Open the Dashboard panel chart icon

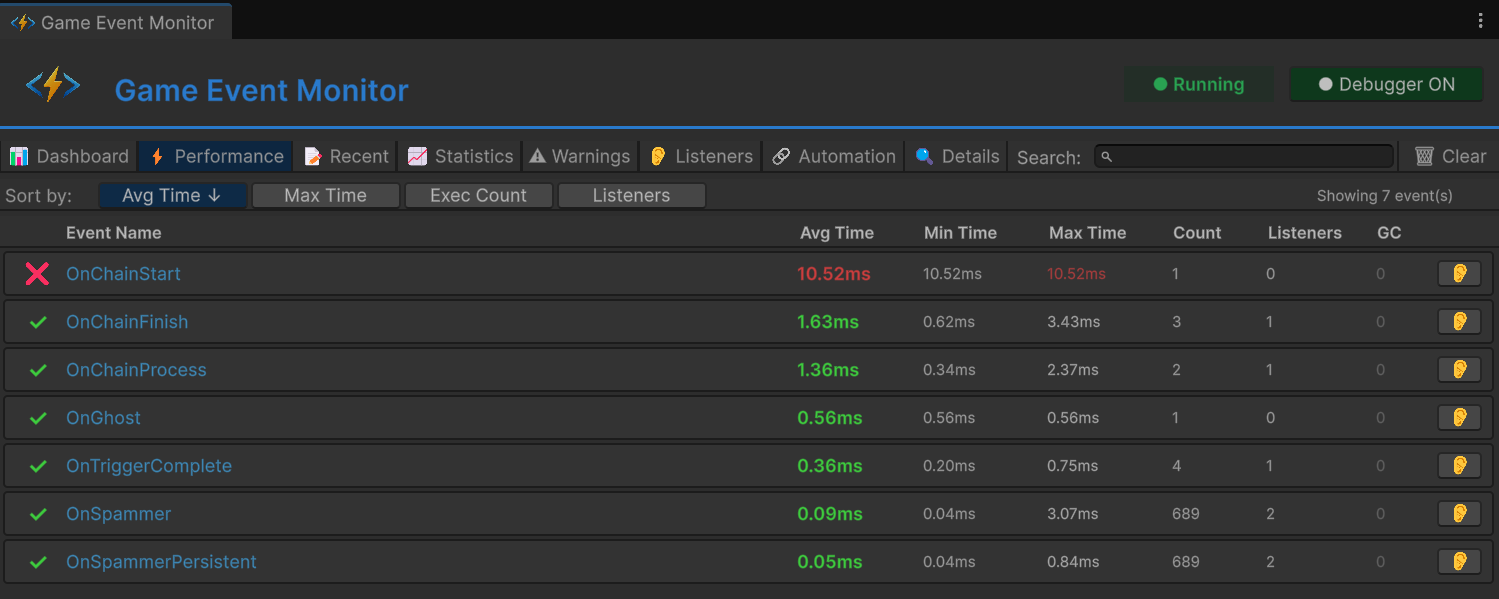point(21,156)
